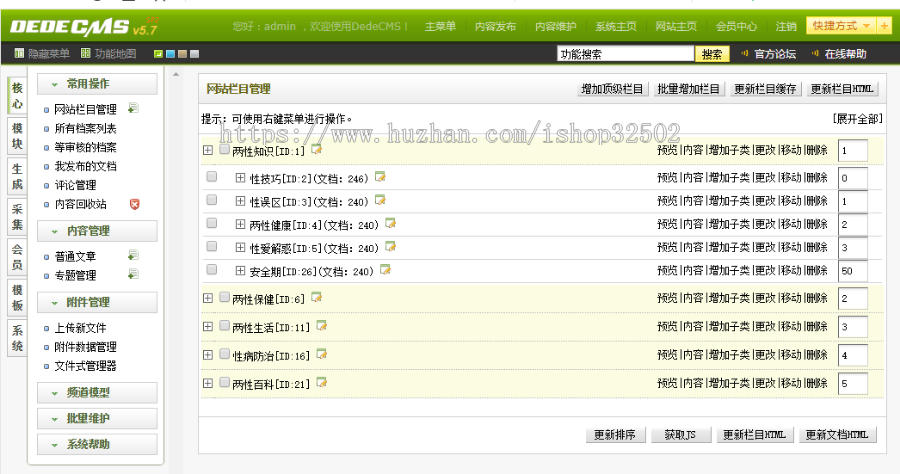Expand the 频道模型 sidebar section

(97, 393)
